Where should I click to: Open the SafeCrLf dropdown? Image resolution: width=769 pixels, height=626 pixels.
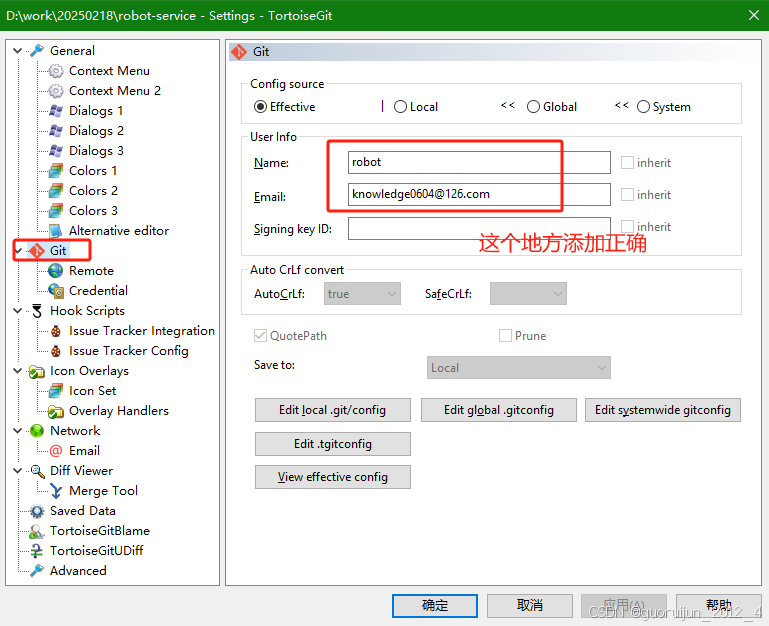point(528,294)
